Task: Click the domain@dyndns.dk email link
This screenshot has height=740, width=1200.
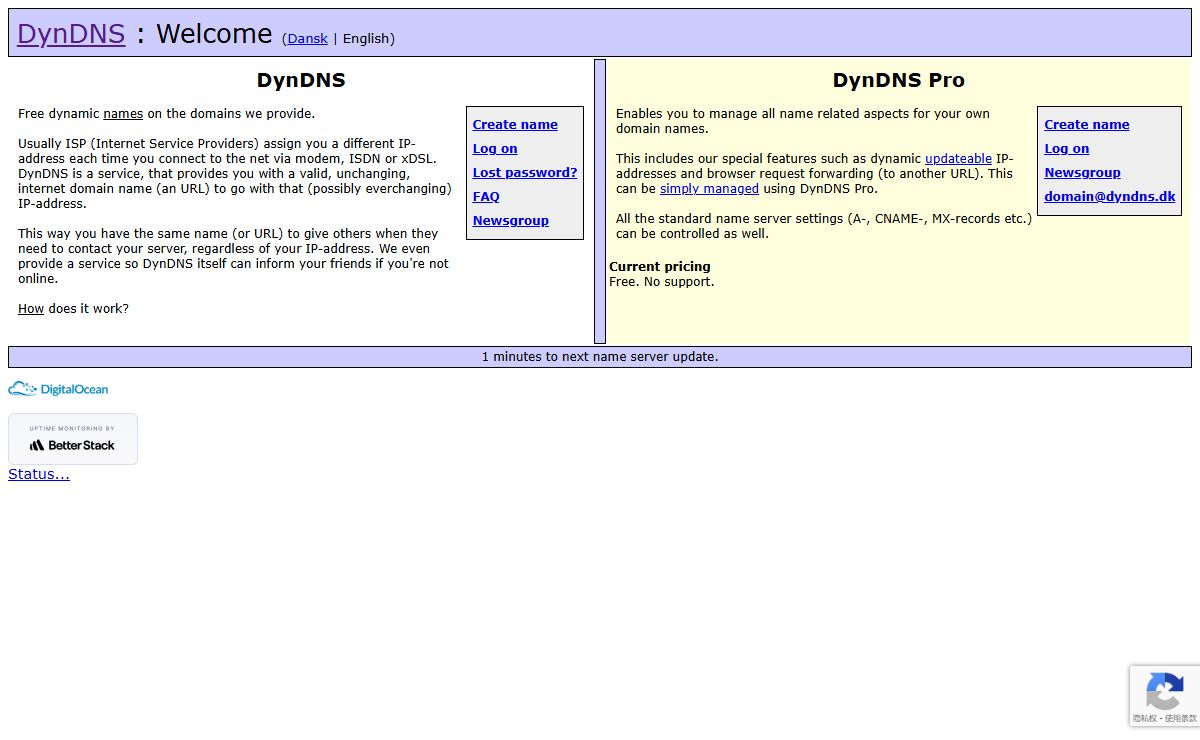Action: click(x=1110, y=196)
